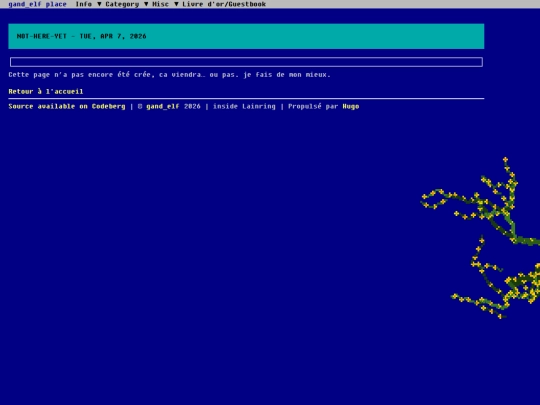Screen dimensions: 540x405
Task: Click the 'Propulsé par' footer text
Action: coord(313,106)
